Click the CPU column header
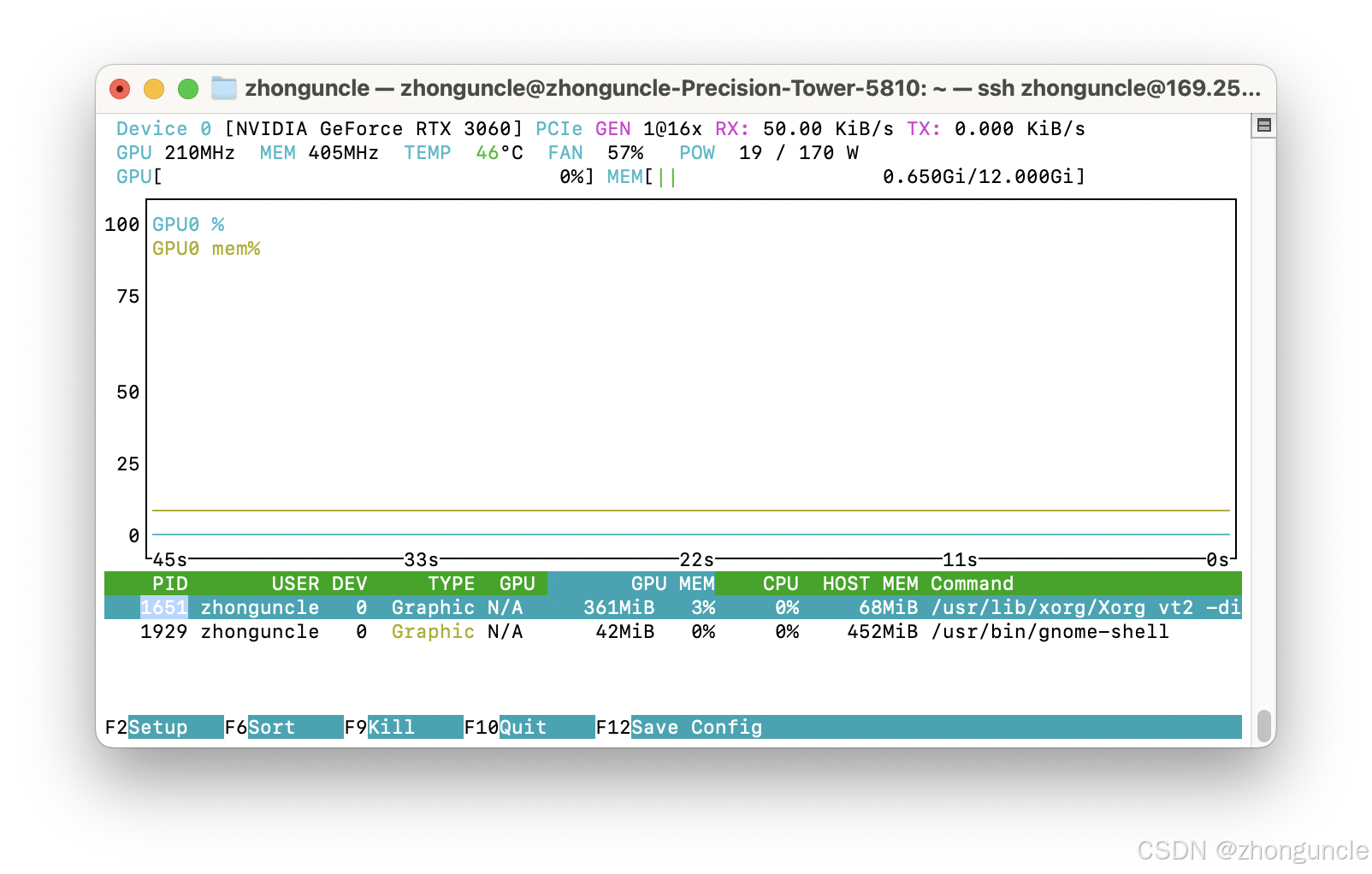1372x874 pixels. coord(781,583)
